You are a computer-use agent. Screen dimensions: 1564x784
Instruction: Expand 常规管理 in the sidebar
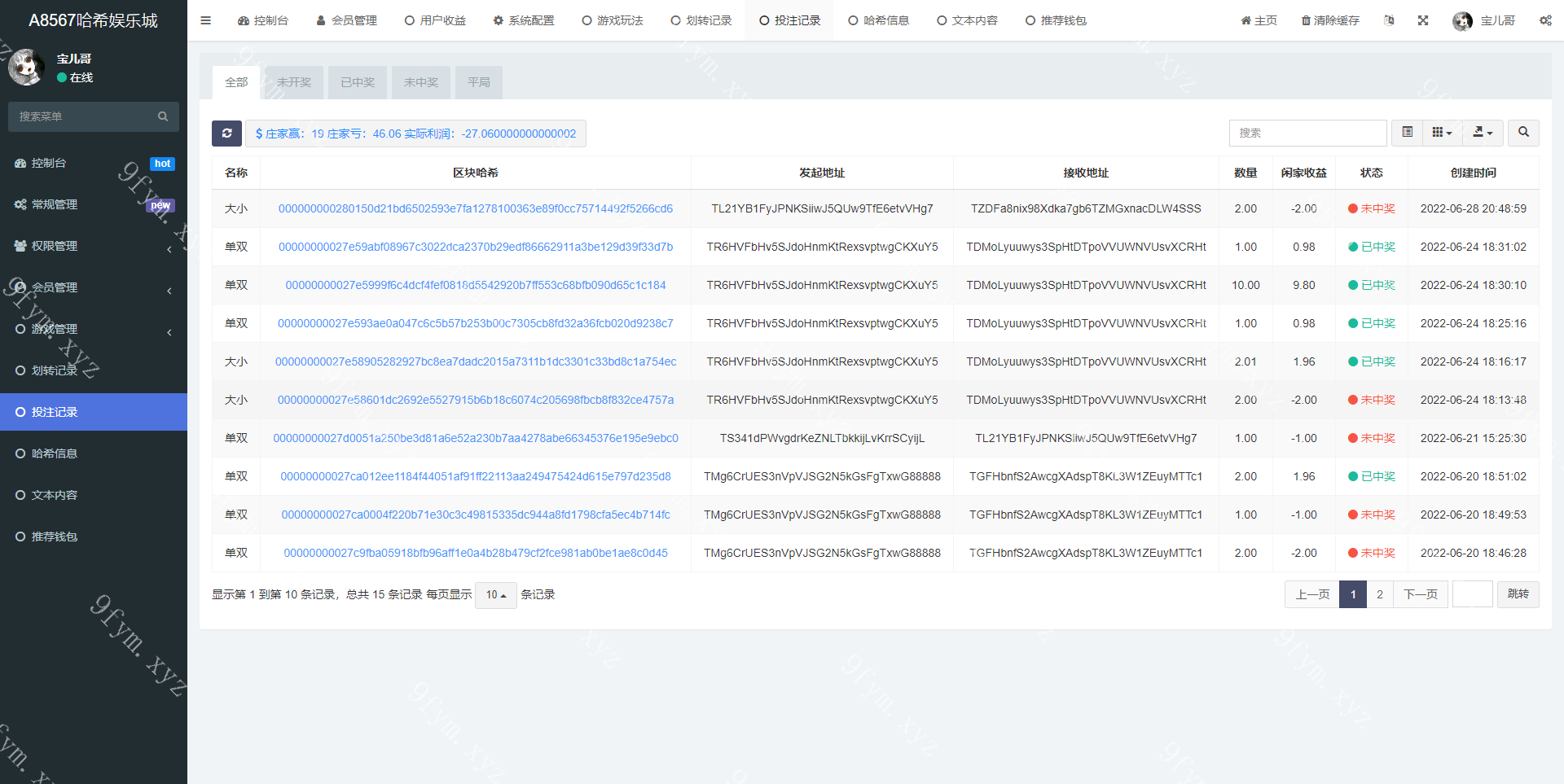[94, 204]
